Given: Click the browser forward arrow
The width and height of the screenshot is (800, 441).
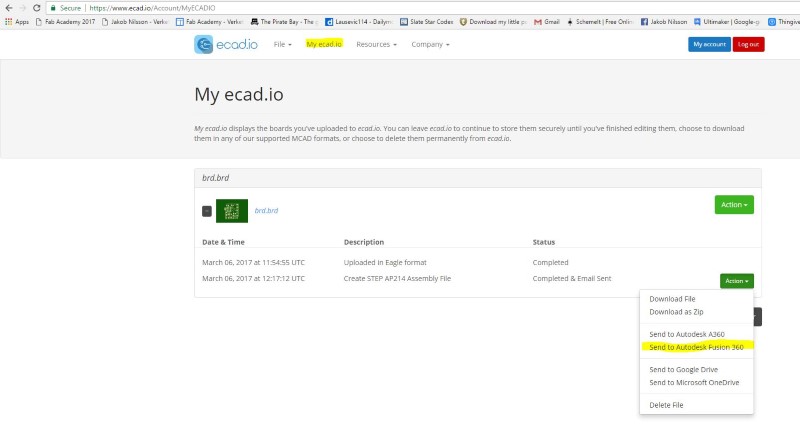Looking at the screenshot, I should click(x=22, y=8).
